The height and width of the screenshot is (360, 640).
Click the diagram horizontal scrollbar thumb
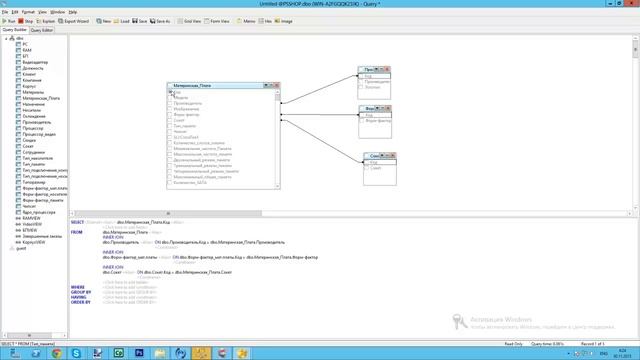click(x=168, y=213)
